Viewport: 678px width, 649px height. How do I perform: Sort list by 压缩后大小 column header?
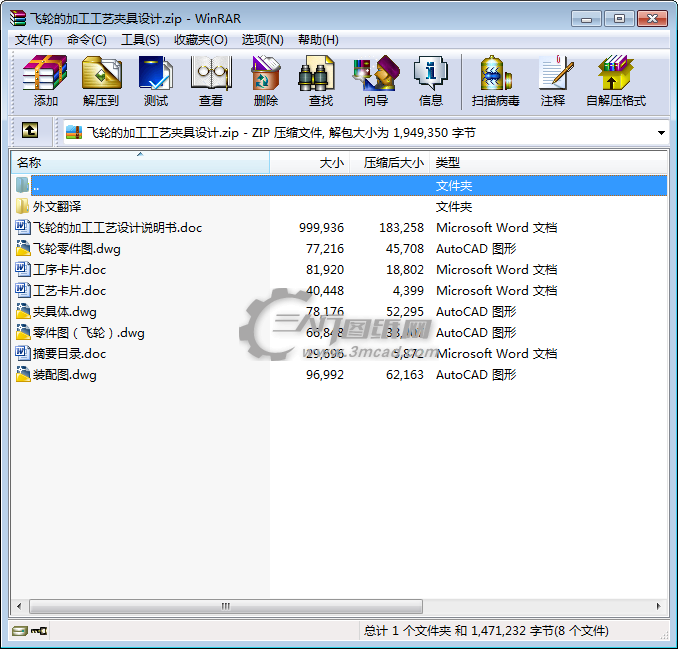pos(390,163)
